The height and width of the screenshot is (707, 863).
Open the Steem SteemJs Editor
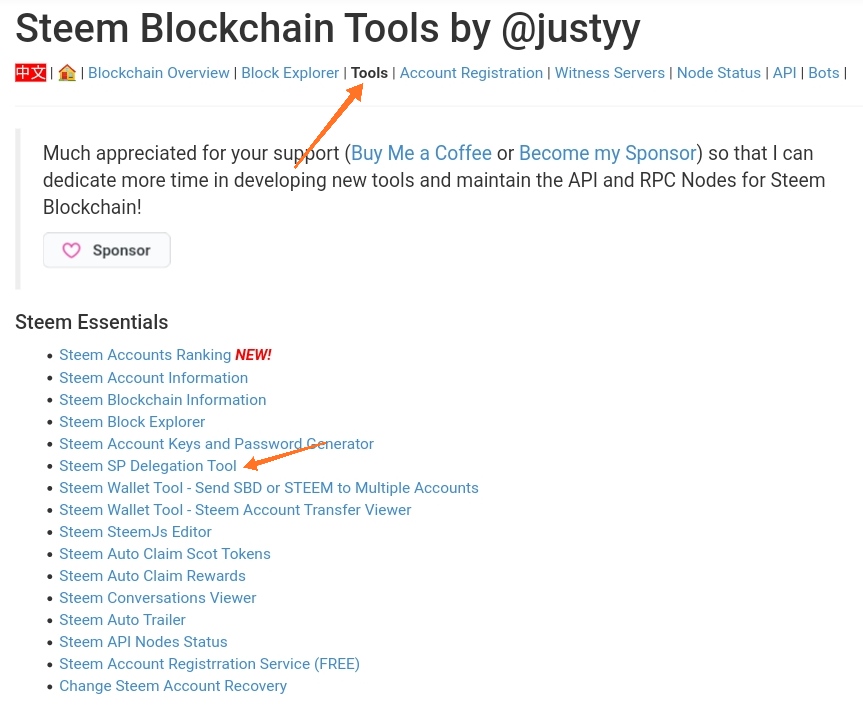135,532
